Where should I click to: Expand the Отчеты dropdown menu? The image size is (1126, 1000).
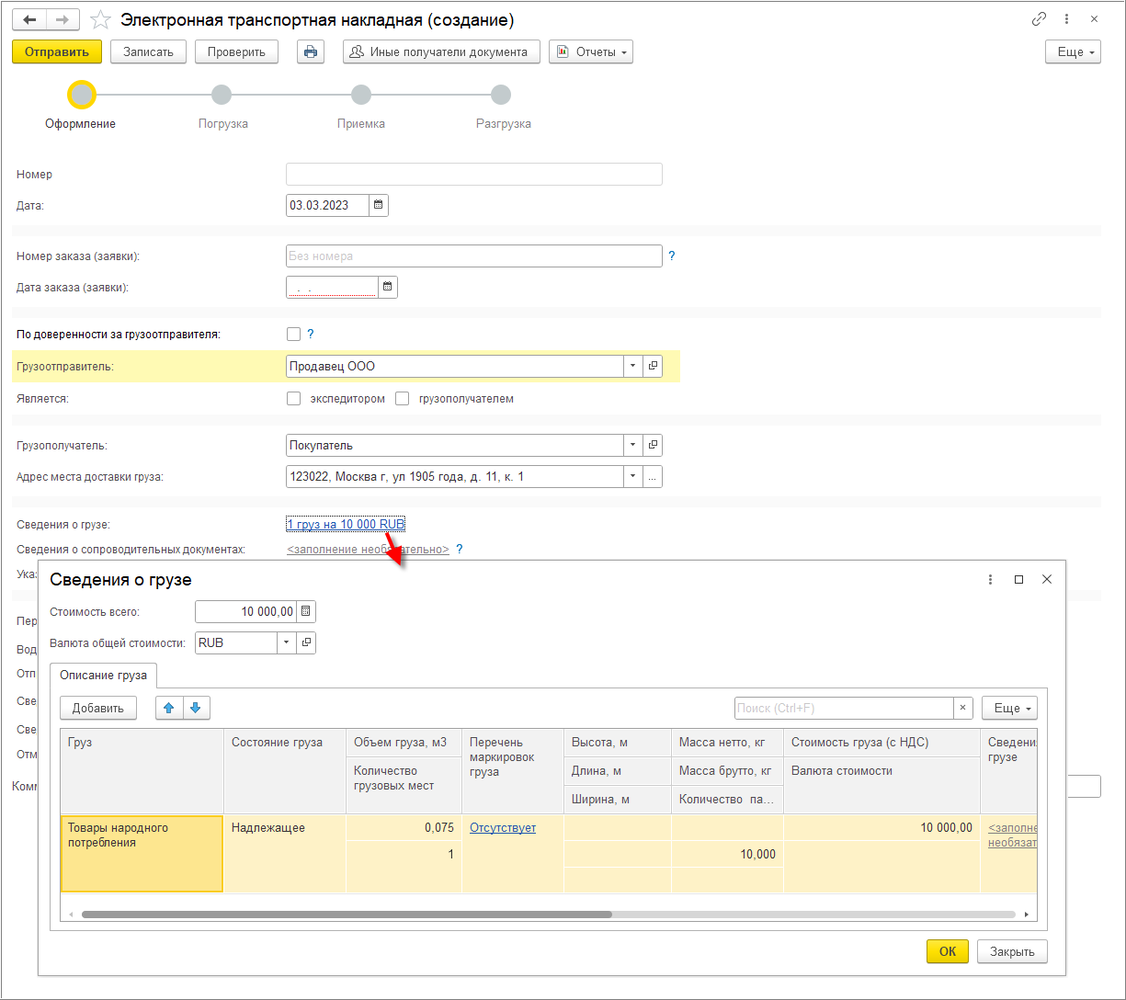click(591, 52)
